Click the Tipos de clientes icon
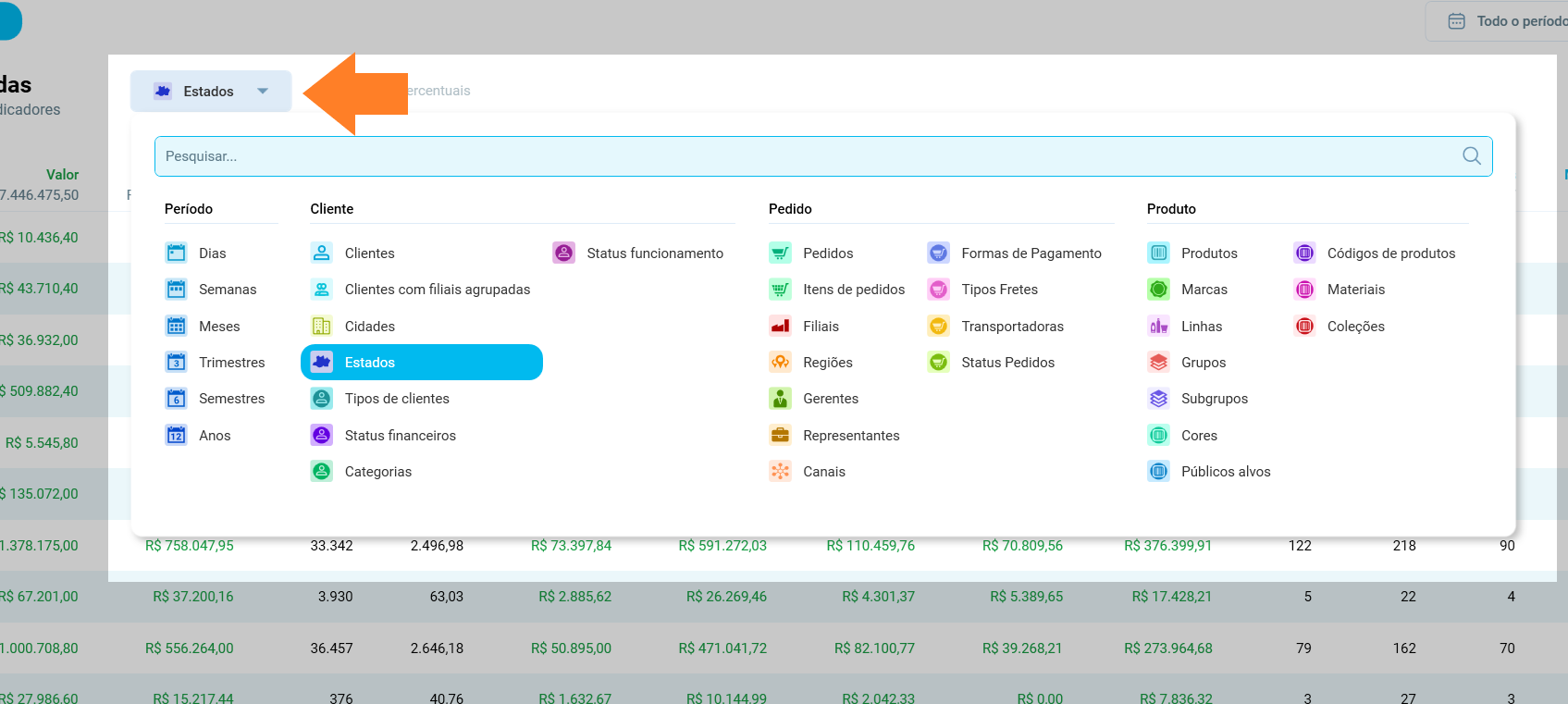 point(322,398)
